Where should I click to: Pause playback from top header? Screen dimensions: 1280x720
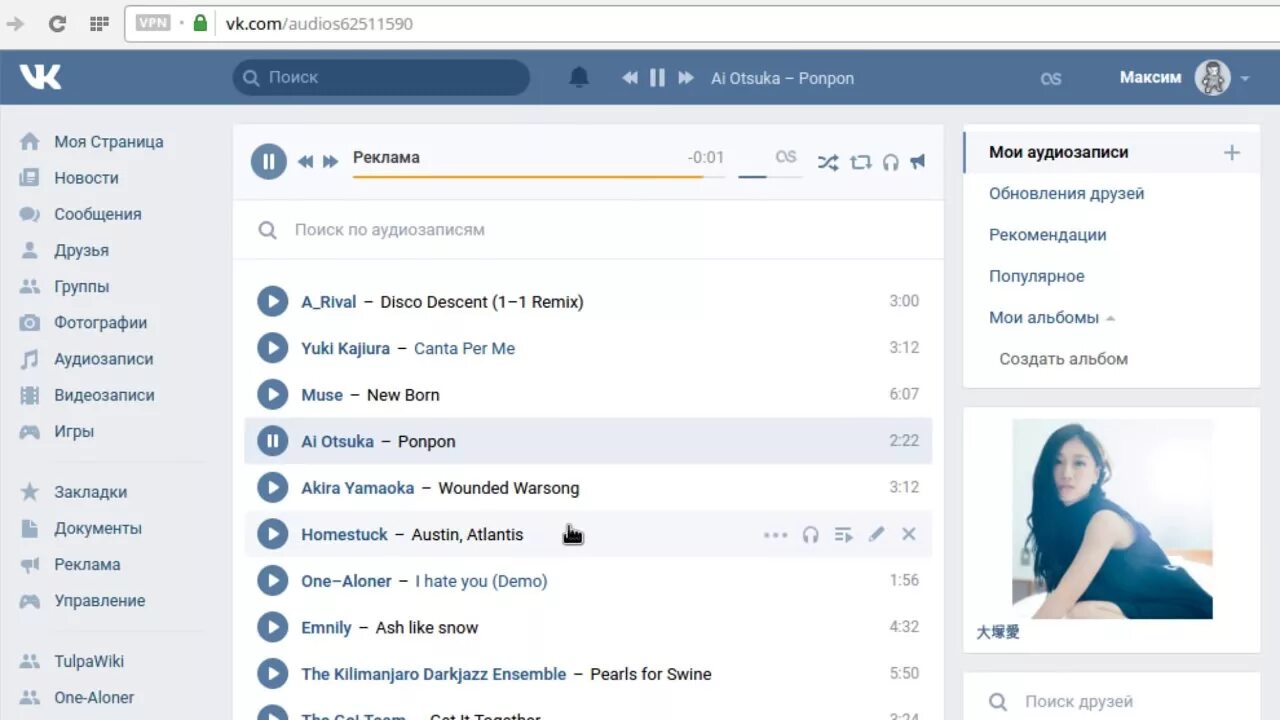[657, 77]
